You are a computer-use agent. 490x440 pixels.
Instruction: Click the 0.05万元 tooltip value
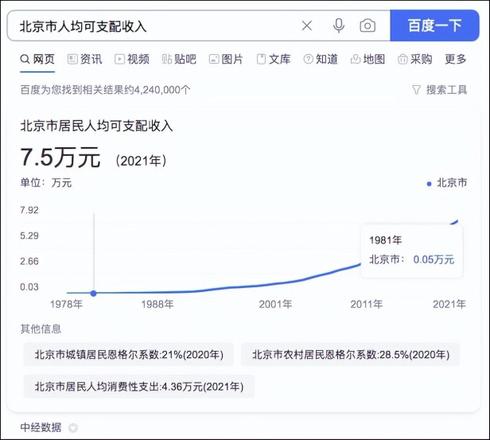(434, 259)
